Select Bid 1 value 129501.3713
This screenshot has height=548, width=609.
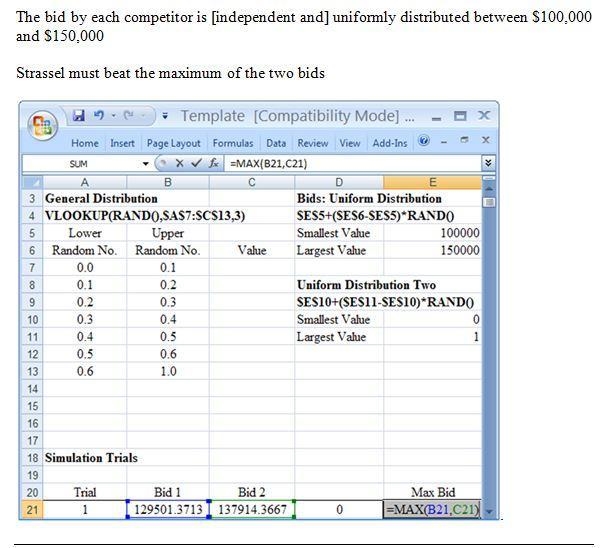tap(168, 510)
